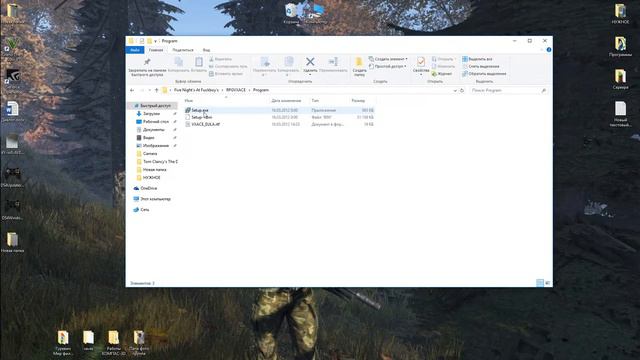The height and width of the screenshot is (360, 640).
Task: Open Documents (Документы) in sidebar
Action: [x=153, y=130]
